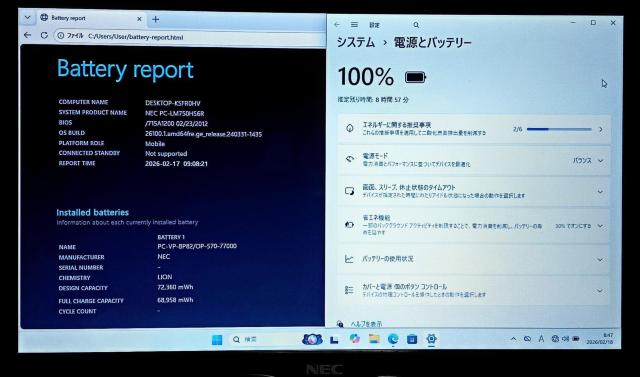Select the Not supported connected standby value
Image resolution: width=640 pixels, height=377 pixels.
point(166,154)
